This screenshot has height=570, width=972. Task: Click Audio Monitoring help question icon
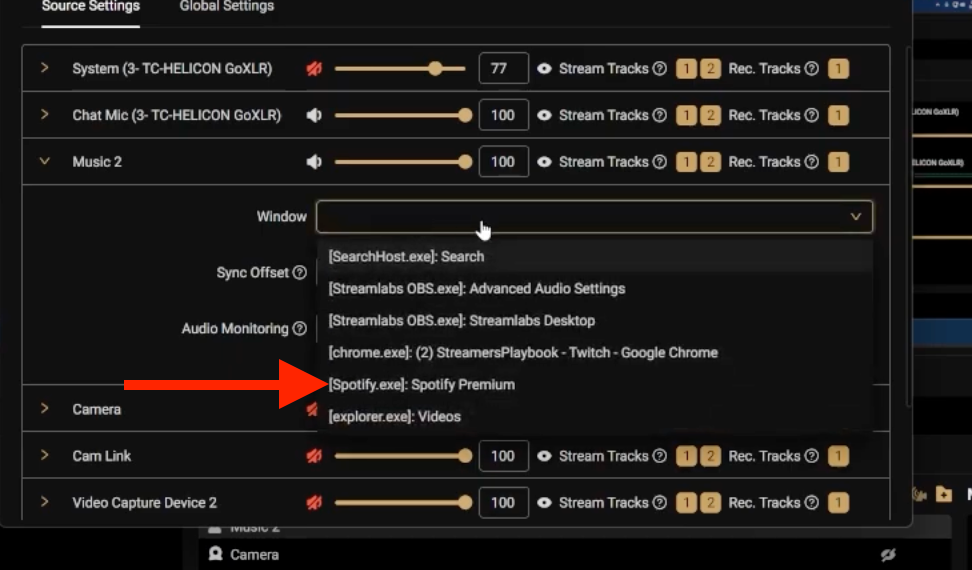tap(299, 329)
